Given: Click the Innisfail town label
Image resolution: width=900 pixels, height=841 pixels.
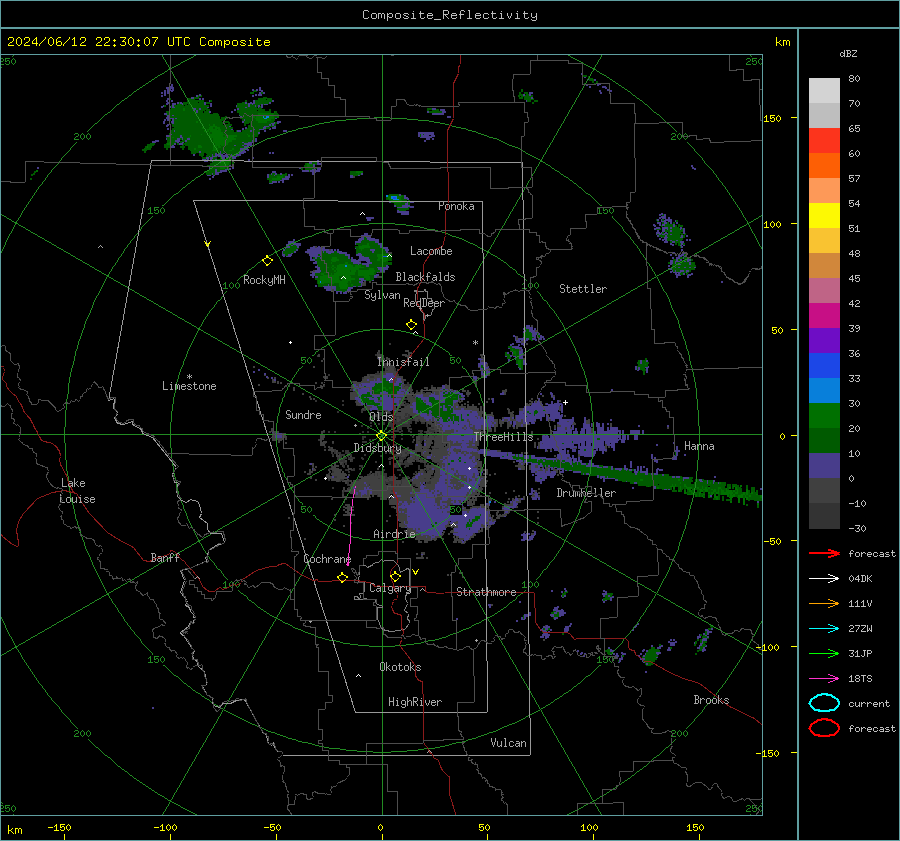Looking at the screenshot, I should [x=403, y=362].
